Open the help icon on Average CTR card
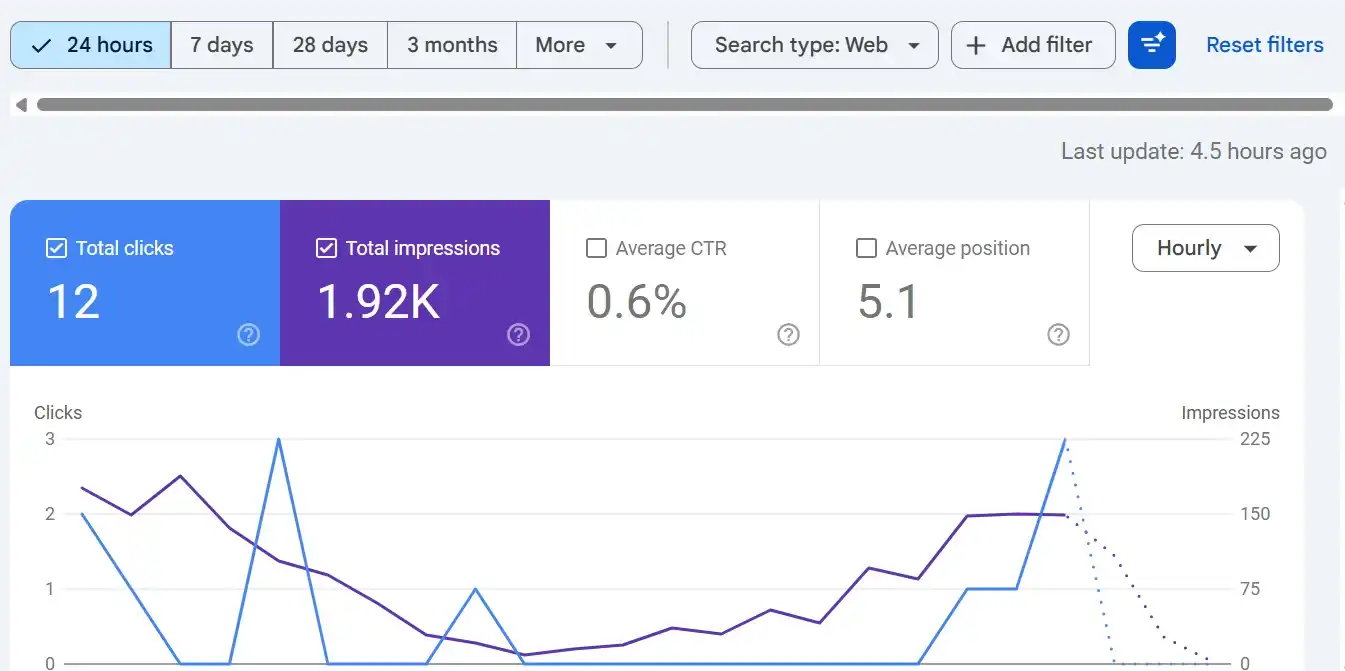The width and height of the screenshot is (1345, 671). click(x=788, y=335)
